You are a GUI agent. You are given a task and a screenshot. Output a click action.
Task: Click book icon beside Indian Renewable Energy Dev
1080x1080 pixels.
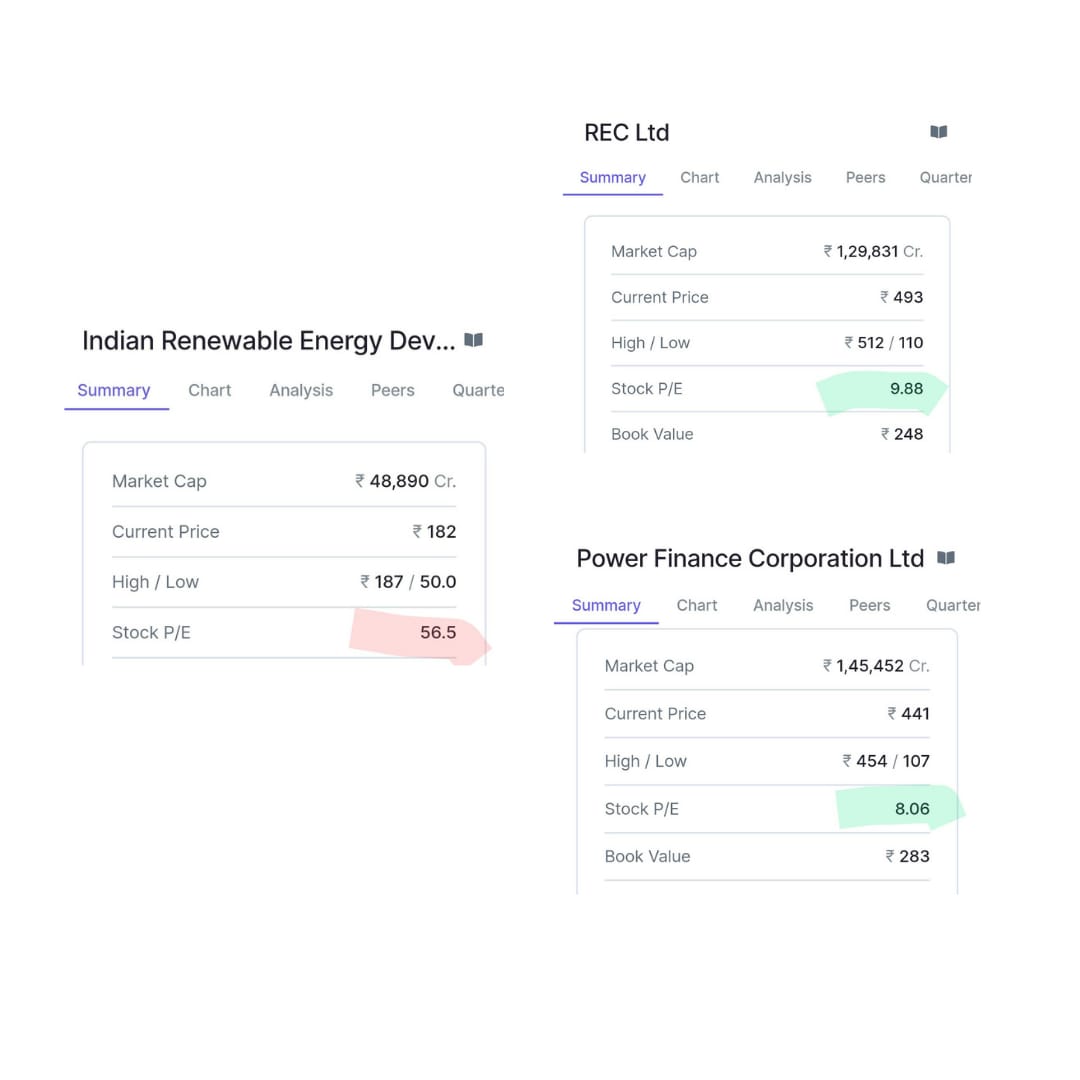(474, 340)
